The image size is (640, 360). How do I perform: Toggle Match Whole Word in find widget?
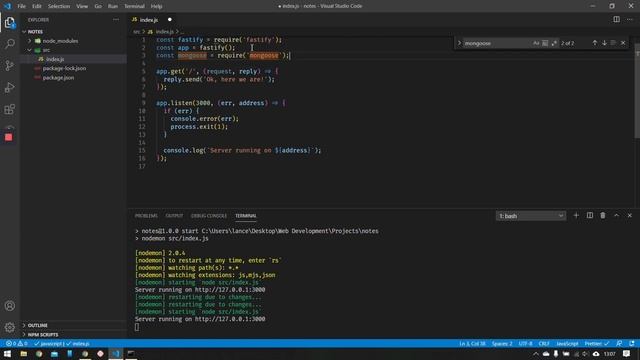(x=545, y=43)
